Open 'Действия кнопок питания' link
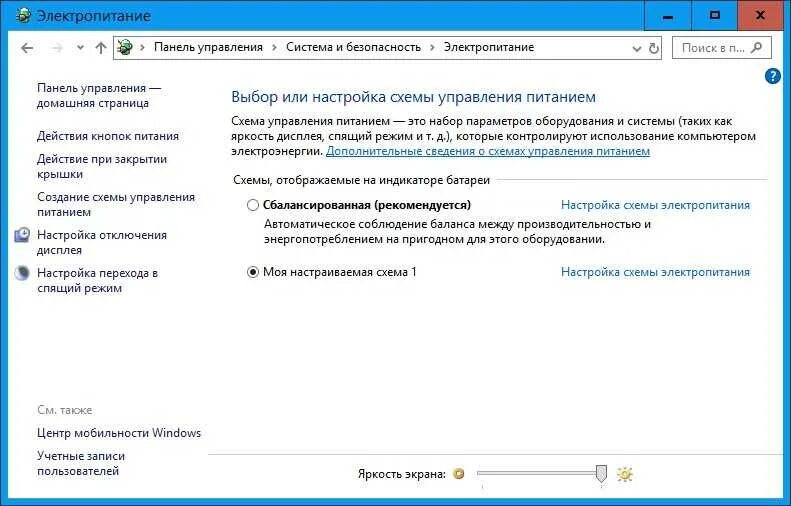This screenshot has width=791, height=506. tap(108, 136)
